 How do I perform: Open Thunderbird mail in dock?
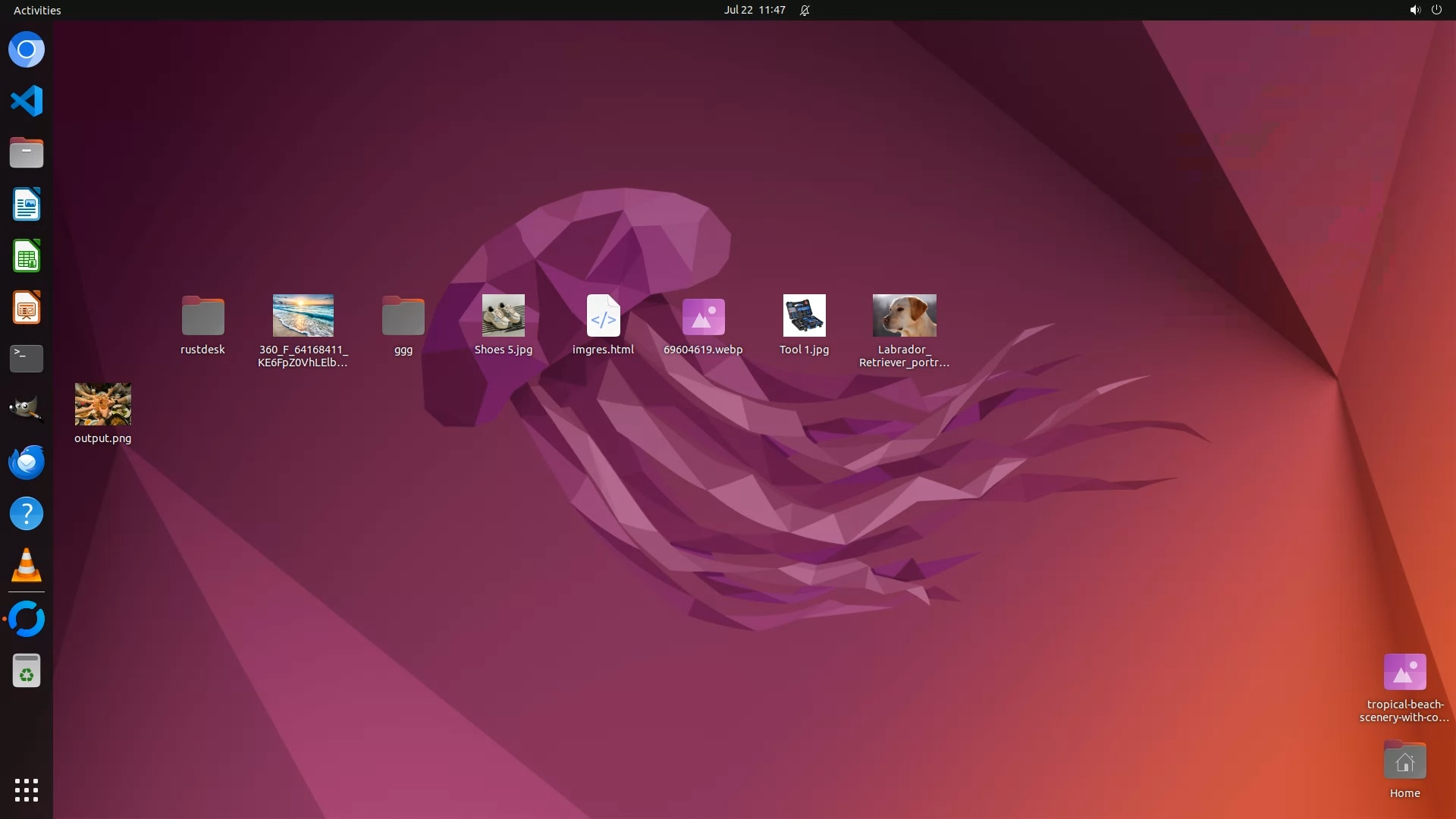click(27, 462)
